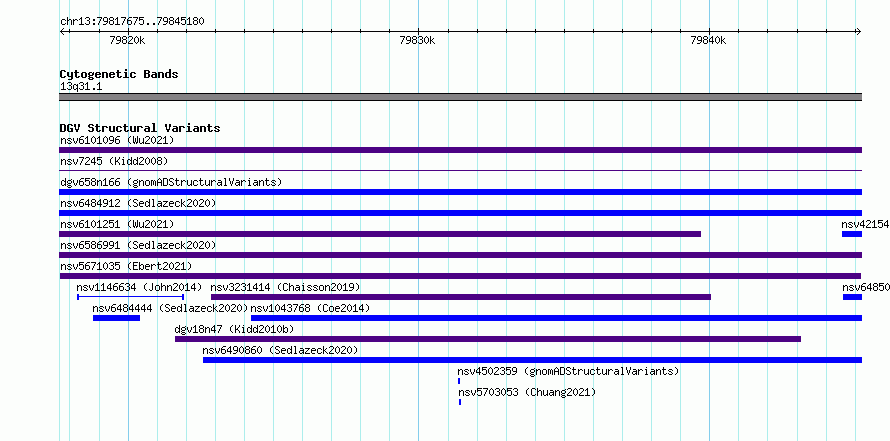Click the nsv6484444 (Sedlazeck2020) short blue bar
The image size is (890, 441).
pyautogui.click(x=116, y=318)
